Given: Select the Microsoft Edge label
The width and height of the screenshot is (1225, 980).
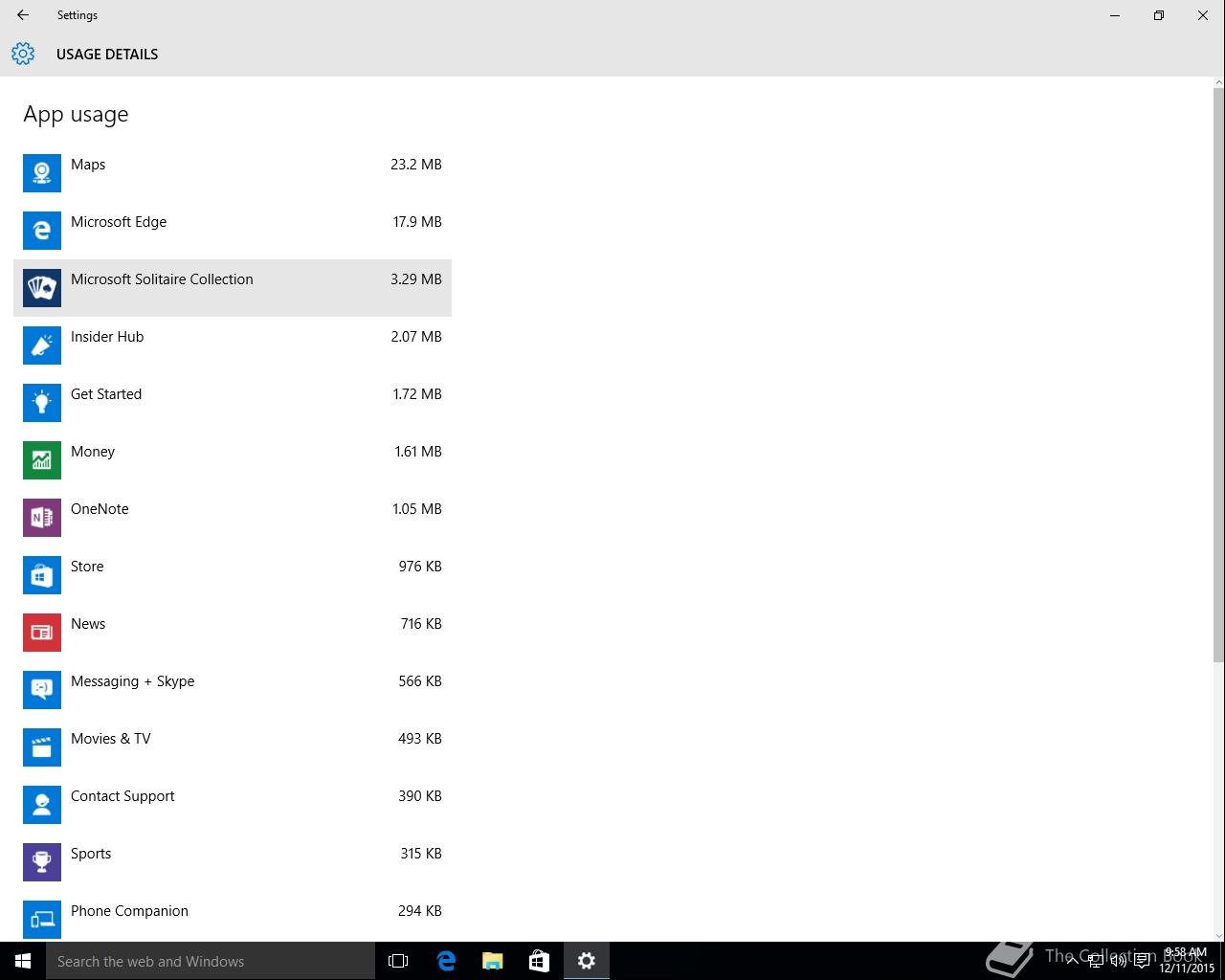Looking at the screenshot, I should [x=119, y=222].
